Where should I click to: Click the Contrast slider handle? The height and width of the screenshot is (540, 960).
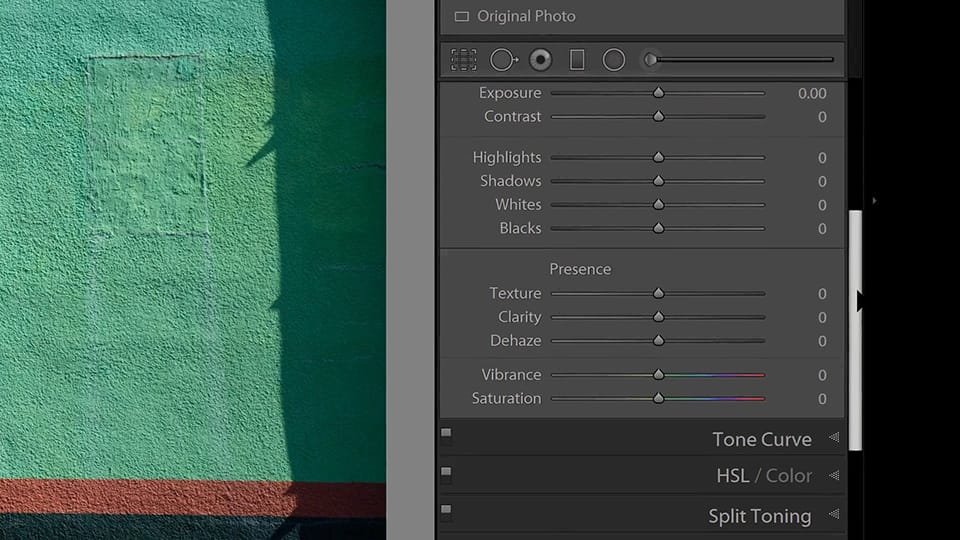click(658, 116)
